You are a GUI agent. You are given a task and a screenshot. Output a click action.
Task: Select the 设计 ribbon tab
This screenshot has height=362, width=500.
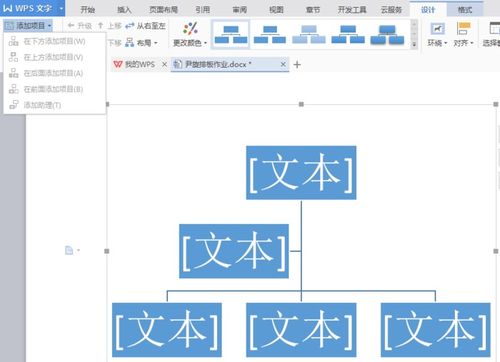click(x=428, y=10)
